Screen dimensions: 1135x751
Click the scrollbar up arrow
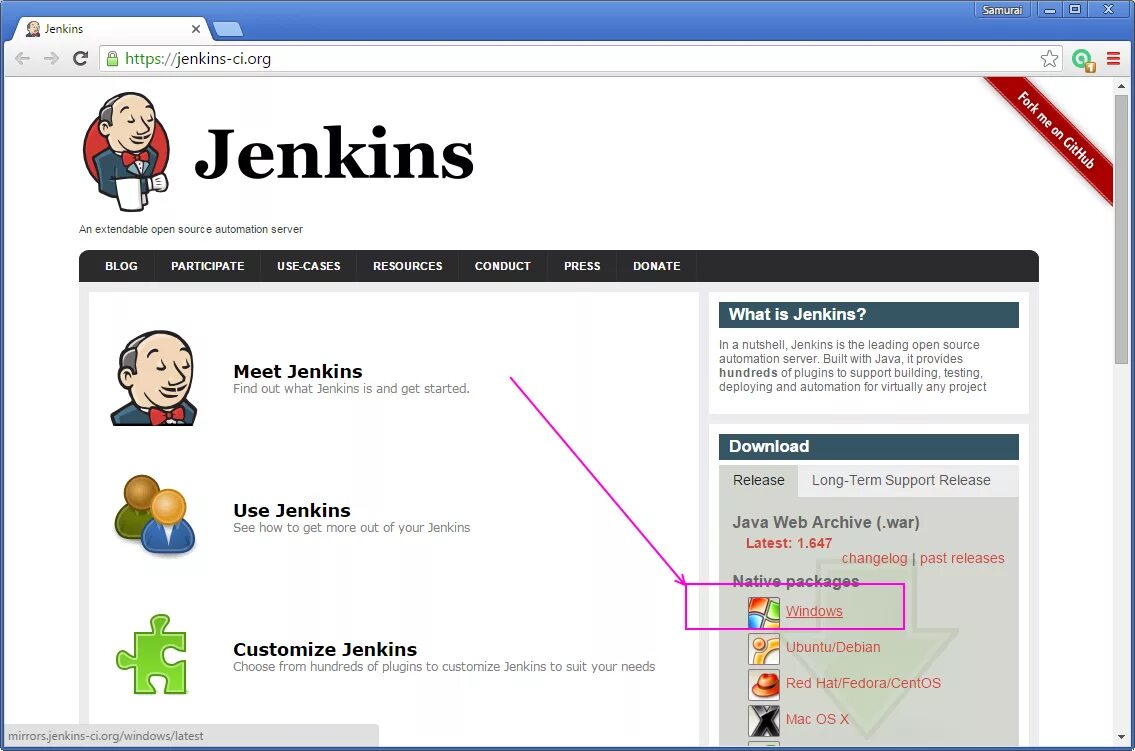coord(1121,85)
